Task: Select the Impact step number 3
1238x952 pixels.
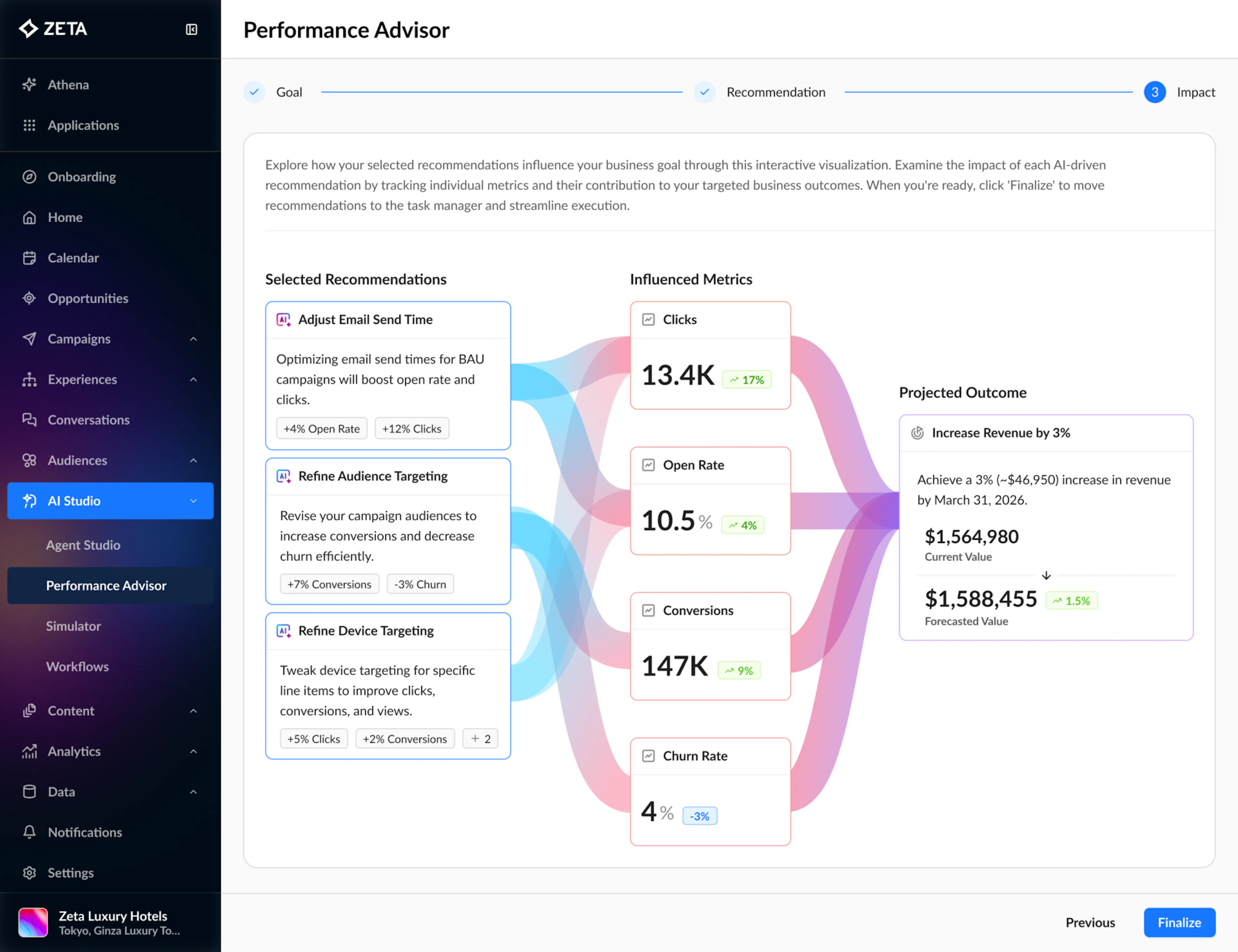Action: (1154, 92)
